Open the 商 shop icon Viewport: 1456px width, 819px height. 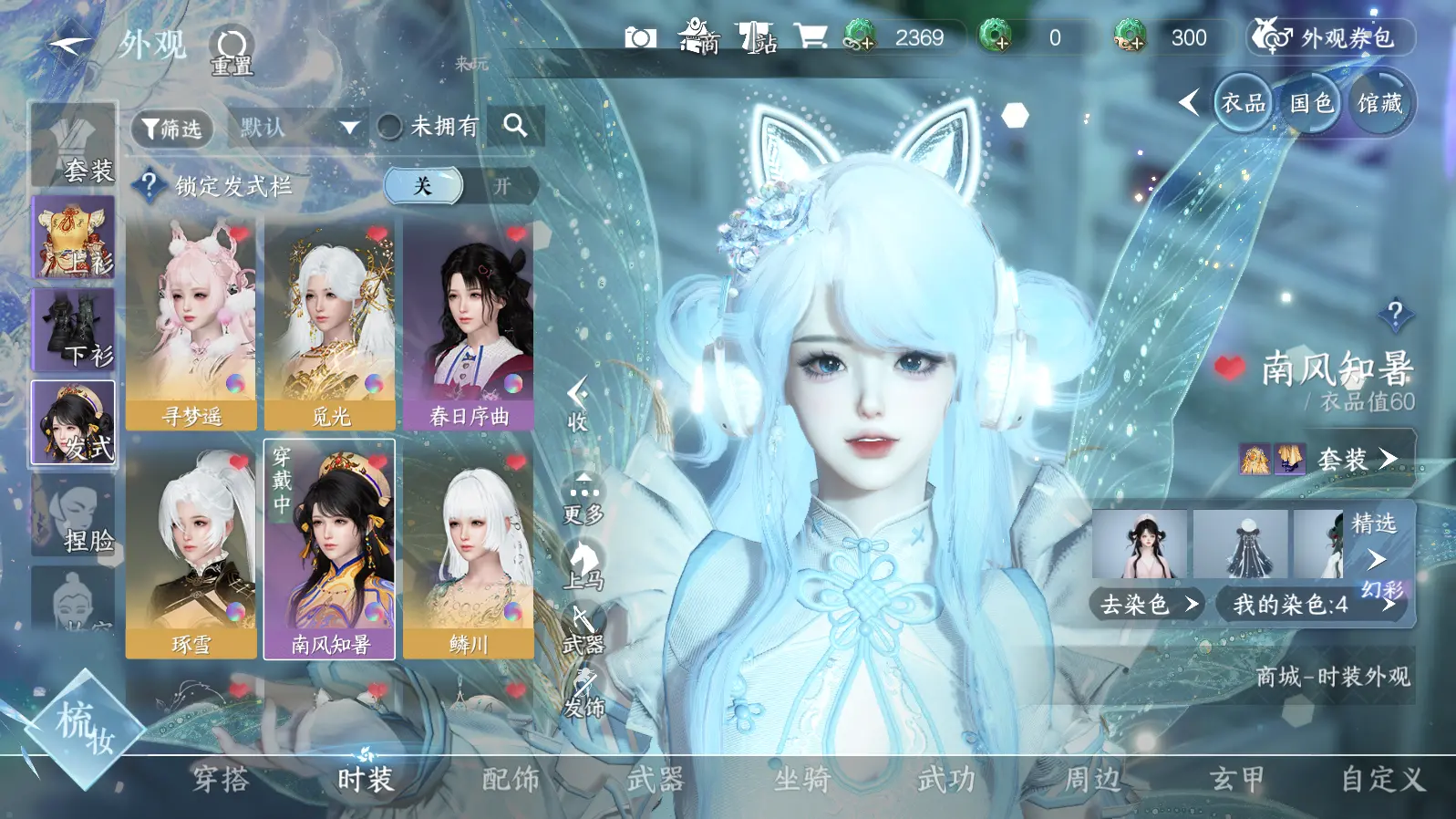pyautogui.click(x=699, y=36)
